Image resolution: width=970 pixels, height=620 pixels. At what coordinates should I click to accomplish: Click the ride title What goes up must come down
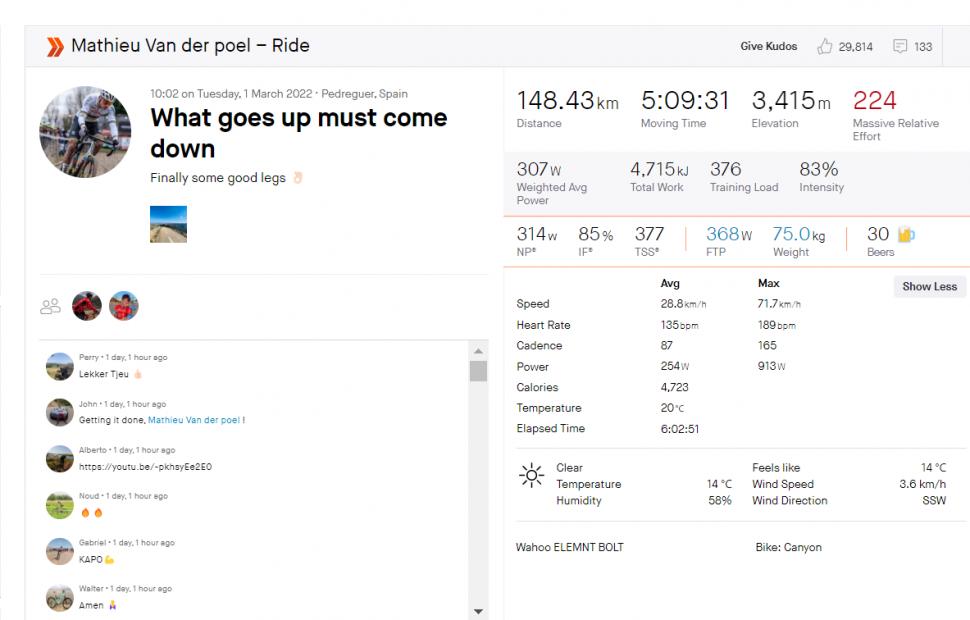click(x=299, y=133)
